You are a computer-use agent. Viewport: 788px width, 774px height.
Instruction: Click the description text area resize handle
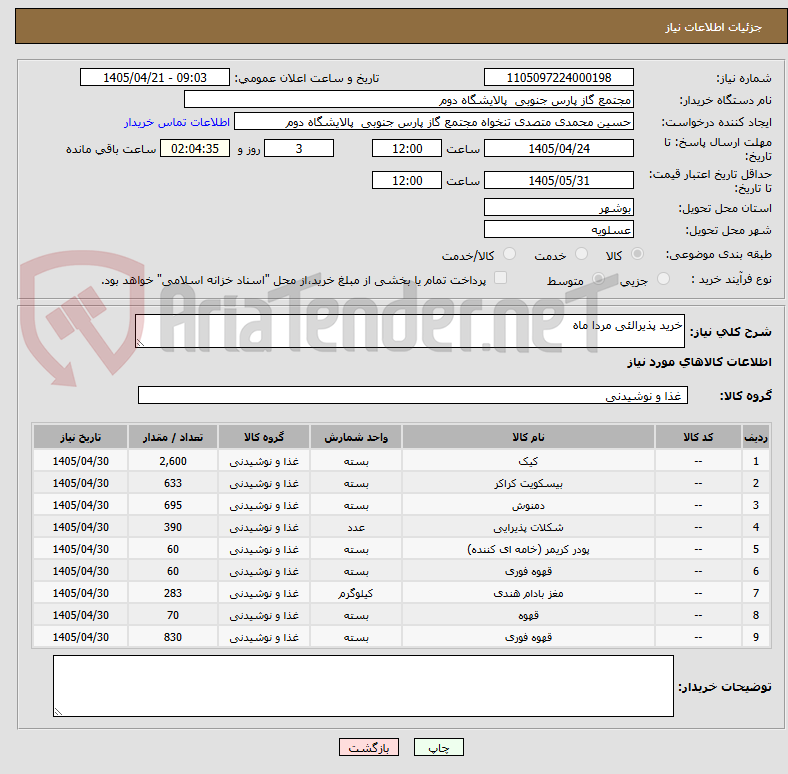tap(140, 342)
